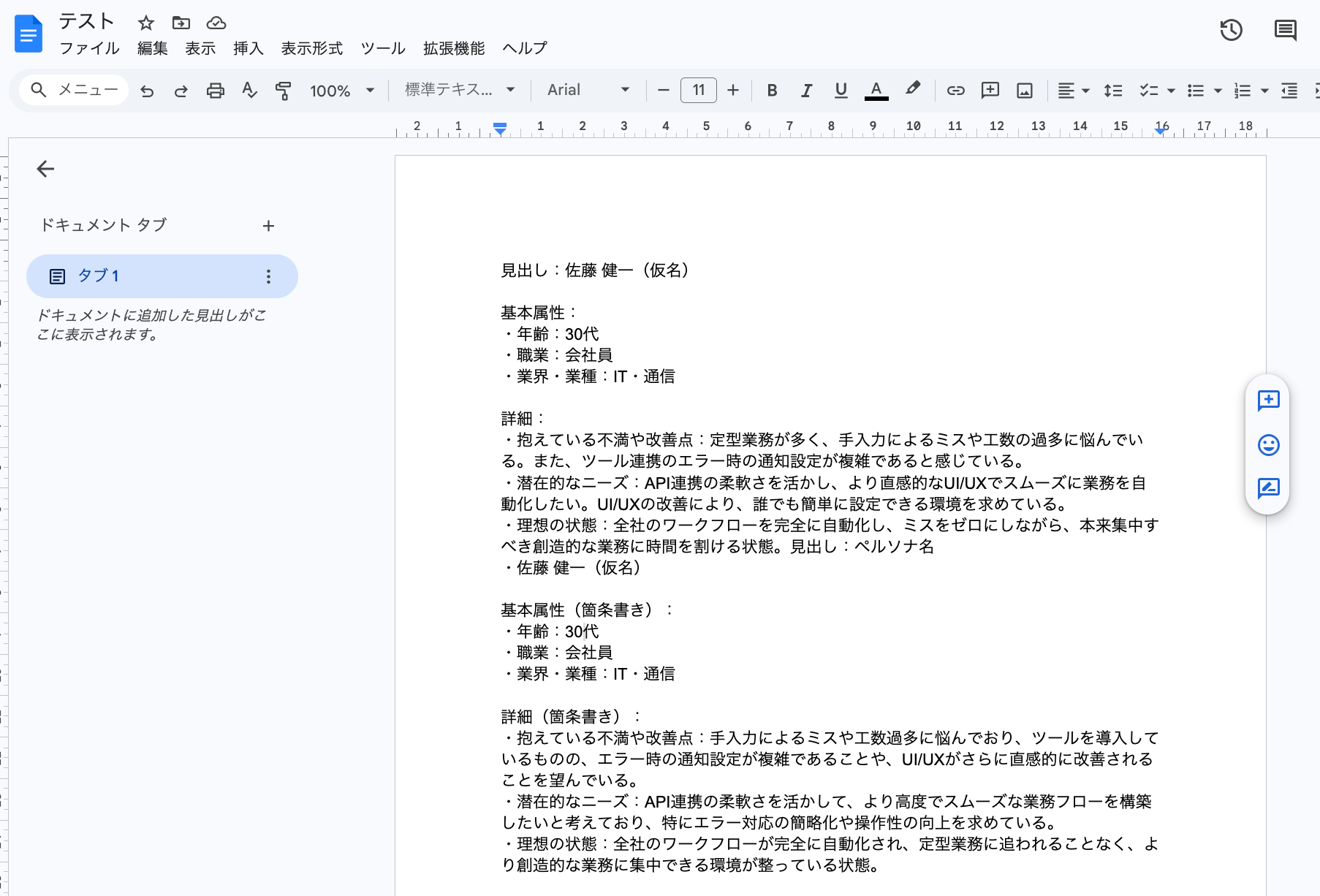Image resolution: width=1320 pixels, height=896 pixels.
Task: Insert a numbered list
Action: [1243, 91]
